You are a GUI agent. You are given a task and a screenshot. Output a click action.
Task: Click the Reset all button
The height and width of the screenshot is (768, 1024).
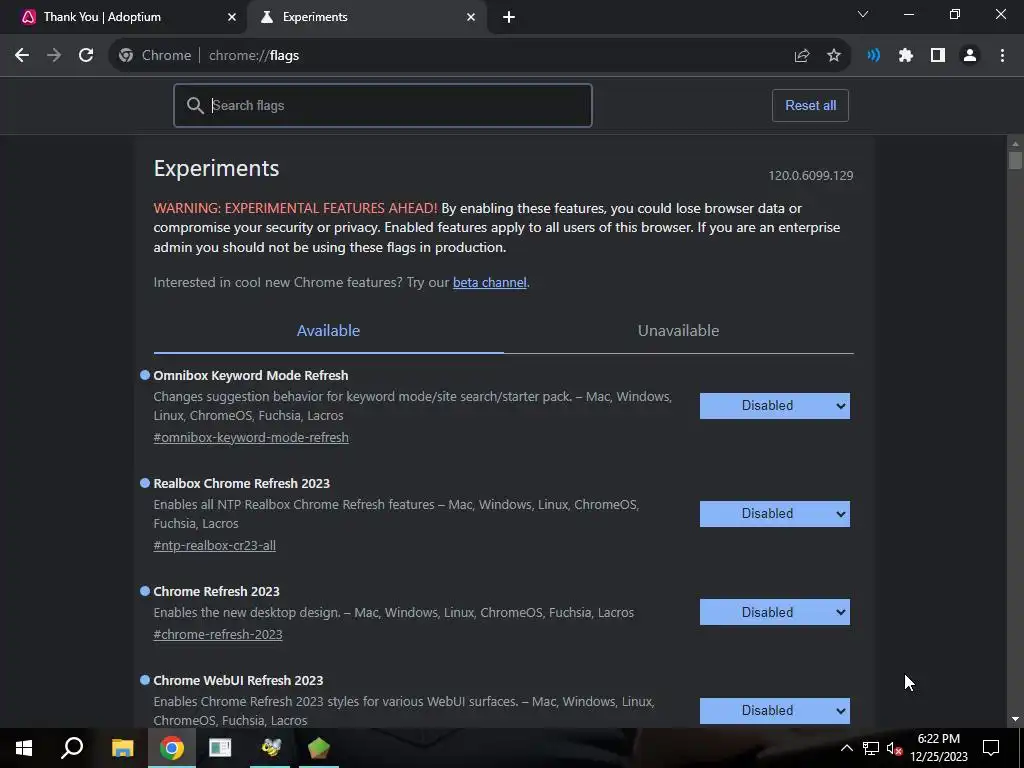[x=810, y=105]
